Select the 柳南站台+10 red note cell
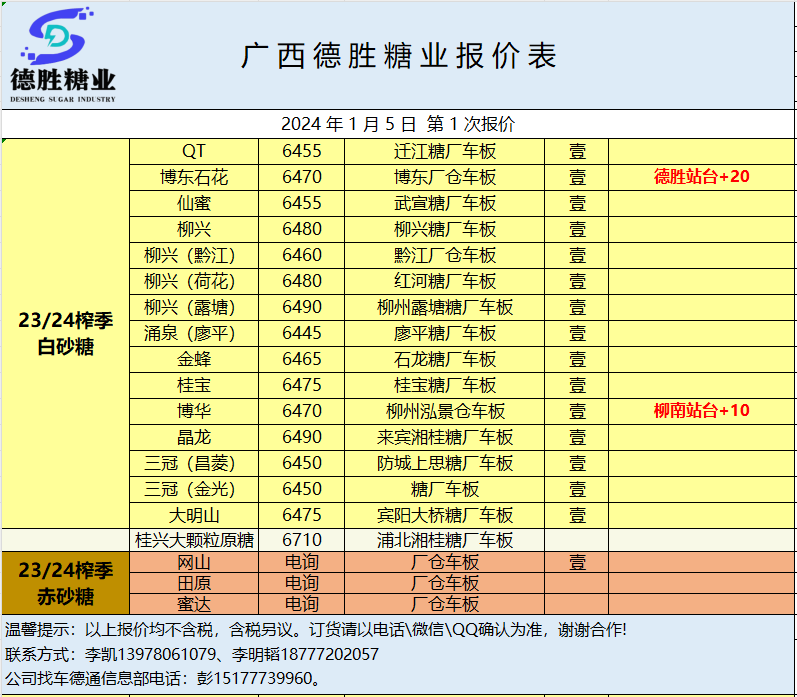 point(701,410)
